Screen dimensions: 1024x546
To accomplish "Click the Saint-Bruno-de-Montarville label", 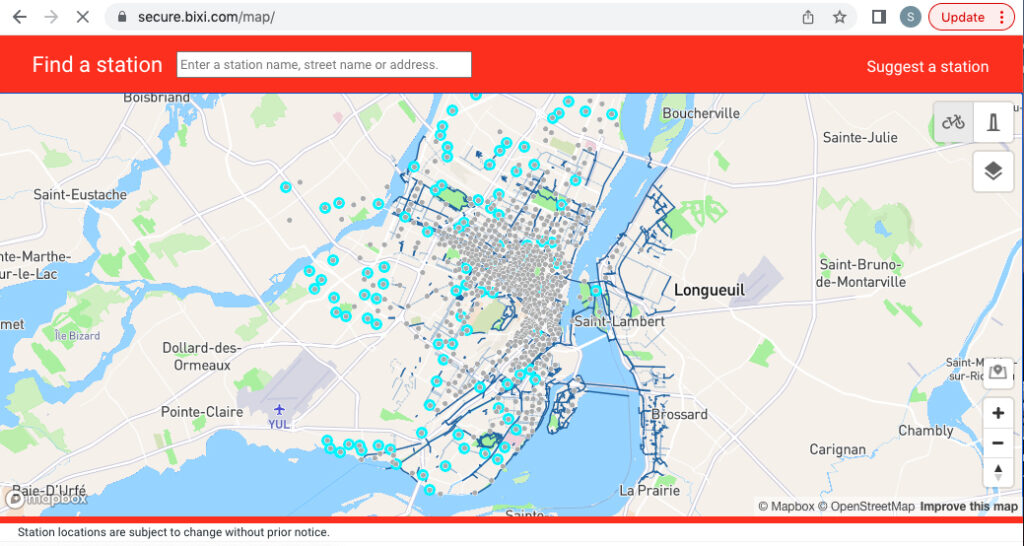I will point(862,274).
